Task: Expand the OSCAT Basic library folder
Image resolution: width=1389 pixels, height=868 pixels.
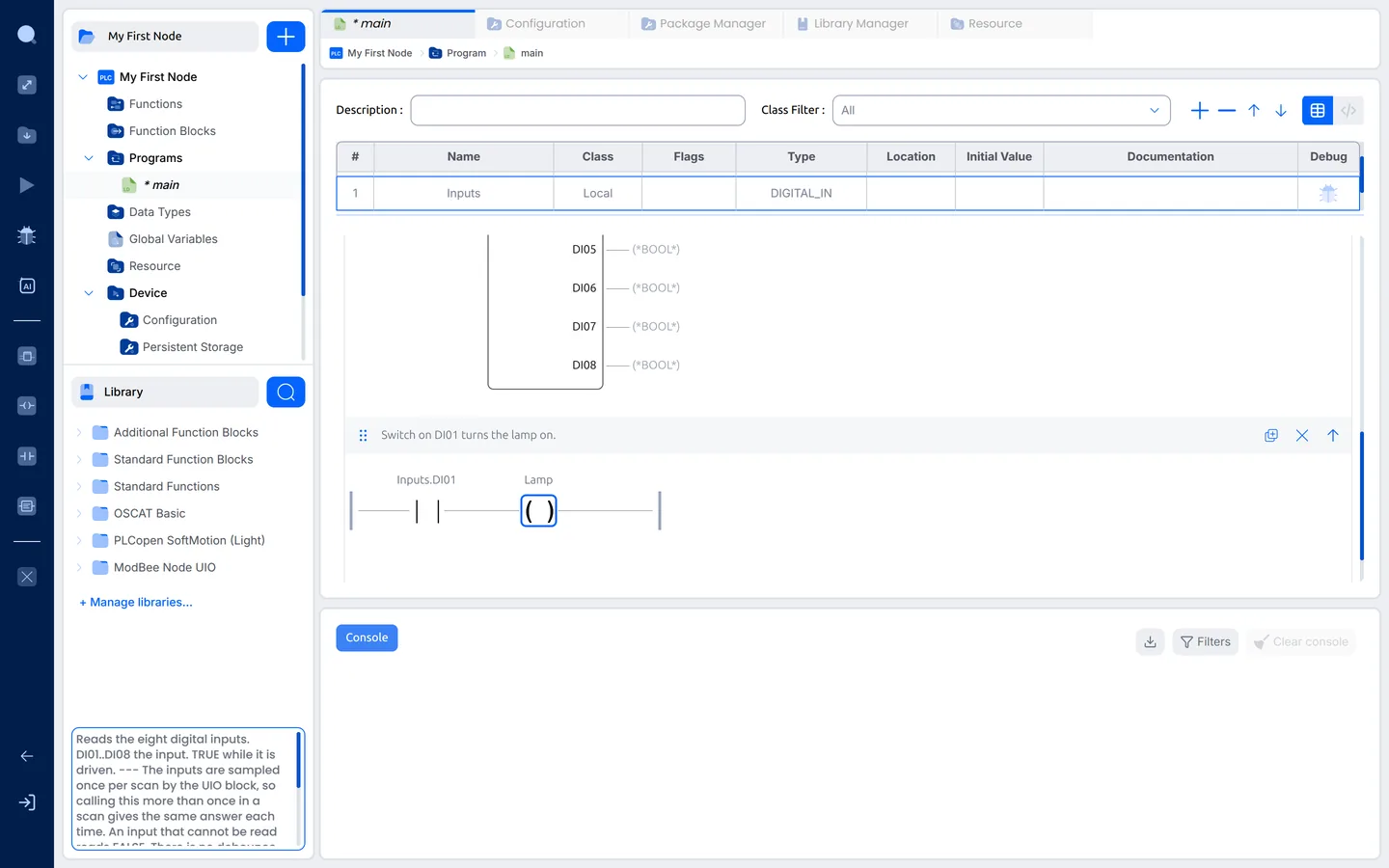Action: click(x=79, y=514)
